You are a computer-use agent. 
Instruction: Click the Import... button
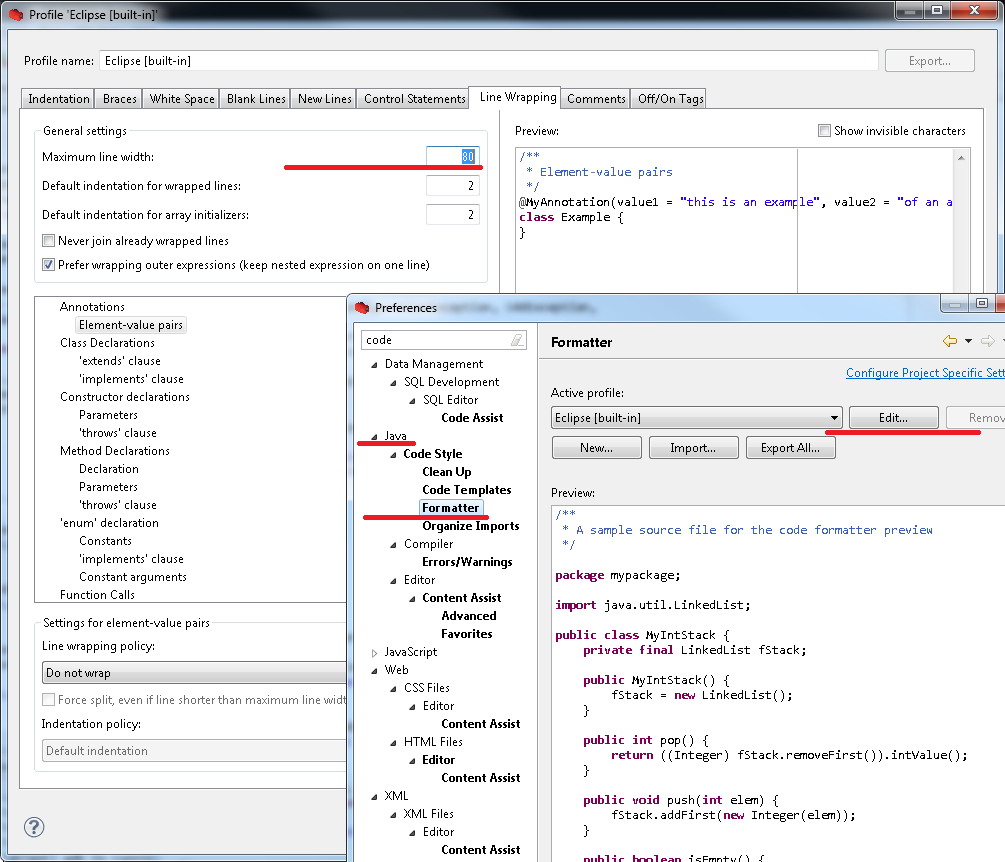click(693, 448)
